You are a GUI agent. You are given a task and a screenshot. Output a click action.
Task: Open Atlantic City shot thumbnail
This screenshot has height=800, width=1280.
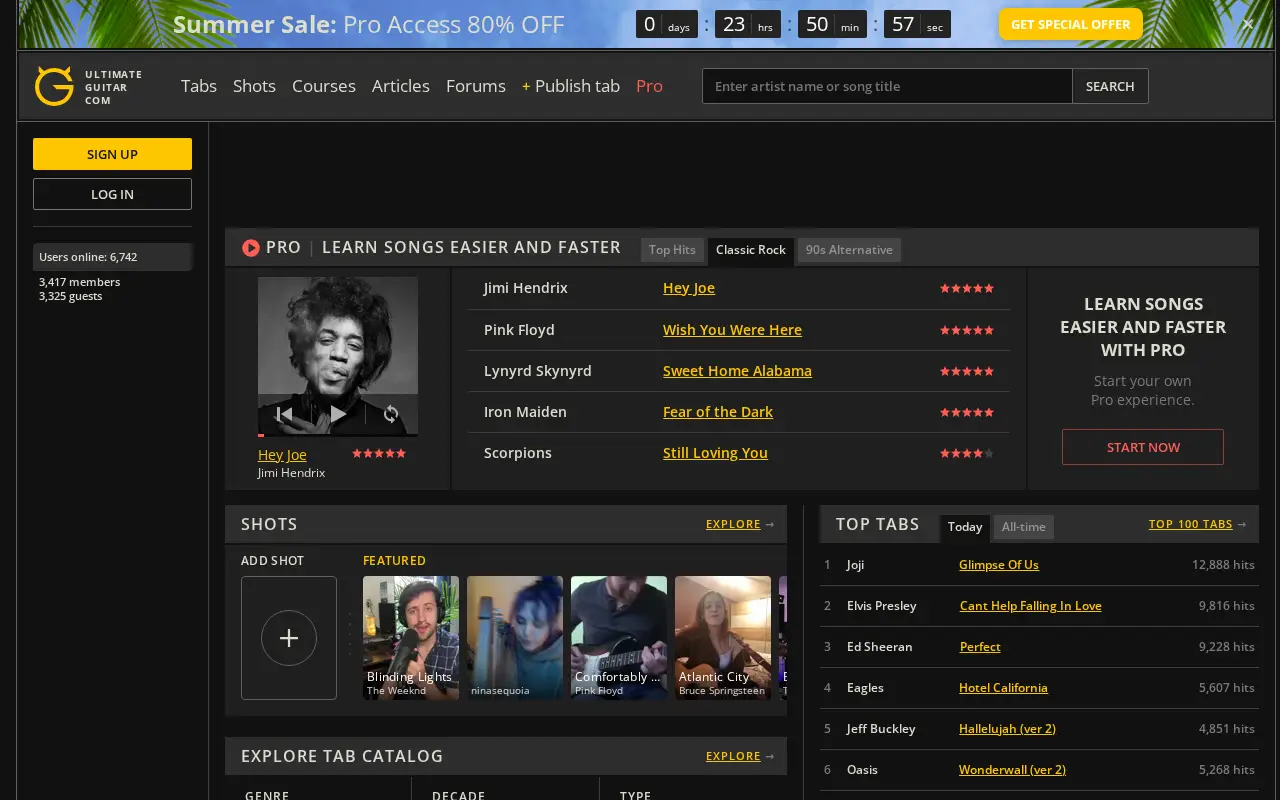[723, 638]
